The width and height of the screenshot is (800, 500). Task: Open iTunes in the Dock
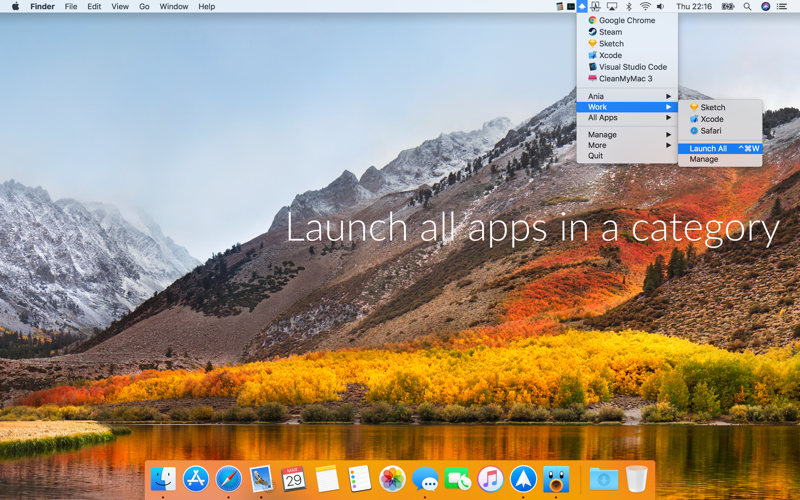click(490, 479)
